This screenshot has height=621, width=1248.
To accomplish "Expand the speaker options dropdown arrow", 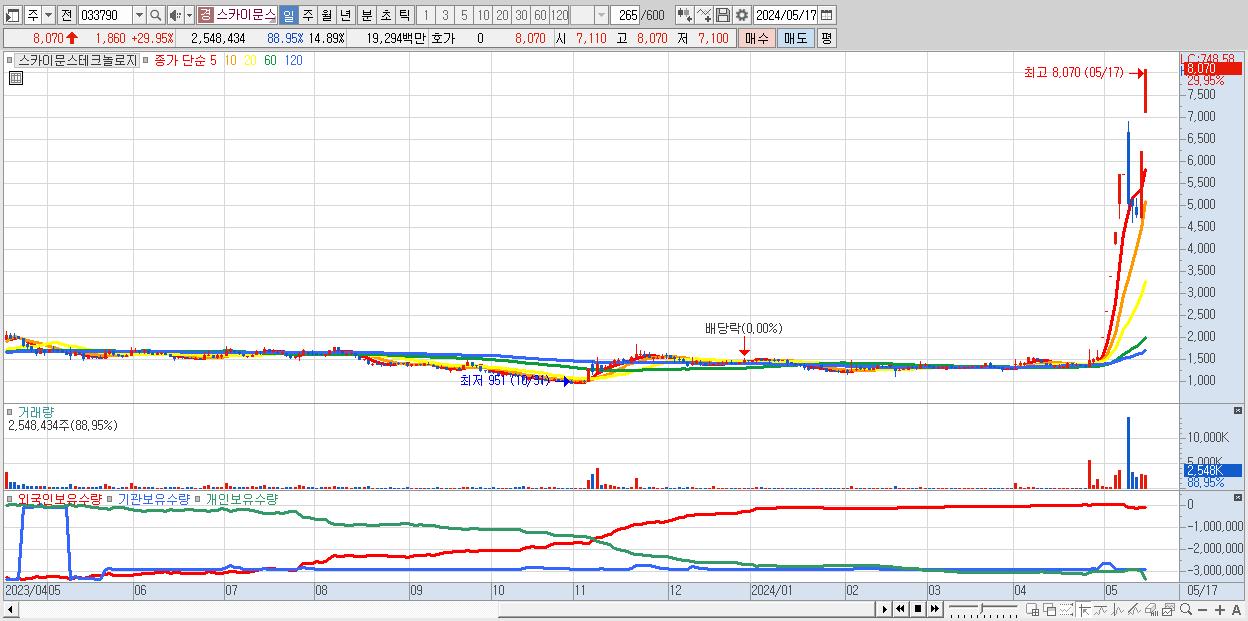I will coord(189,15).
